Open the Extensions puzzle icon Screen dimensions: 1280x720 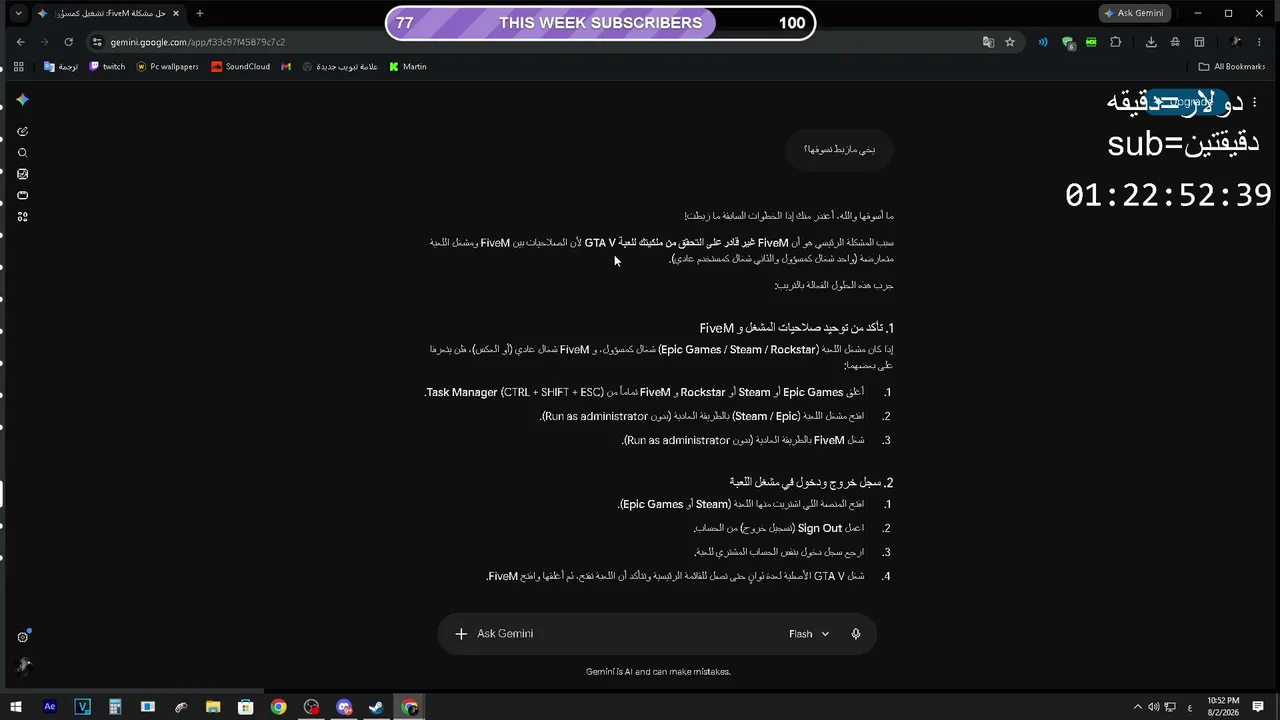tap(1116, 42)
